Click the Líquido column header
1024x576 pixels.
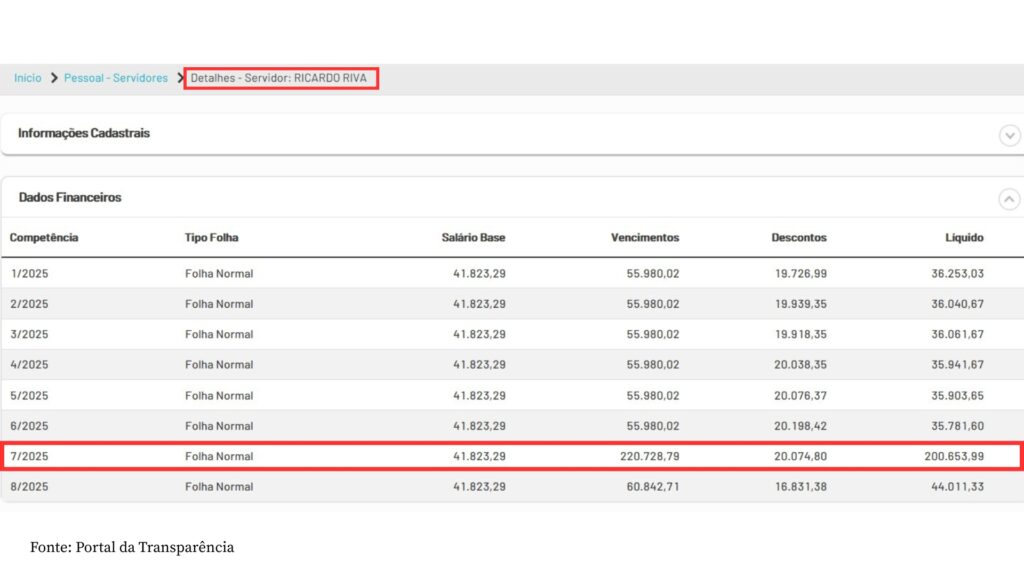click(964, 238)
